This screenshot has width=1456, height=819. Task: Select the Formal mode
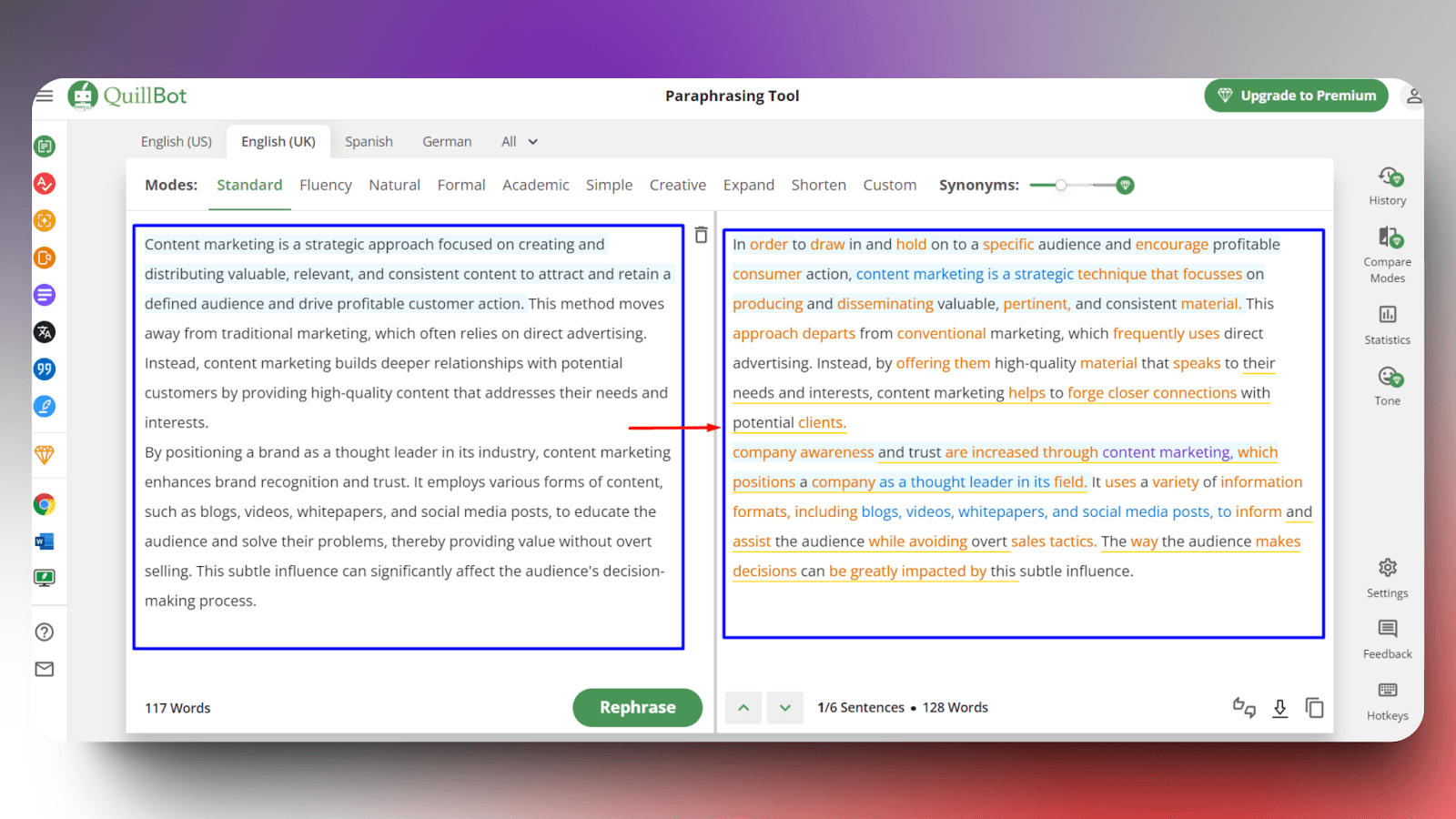coord(461,185)
